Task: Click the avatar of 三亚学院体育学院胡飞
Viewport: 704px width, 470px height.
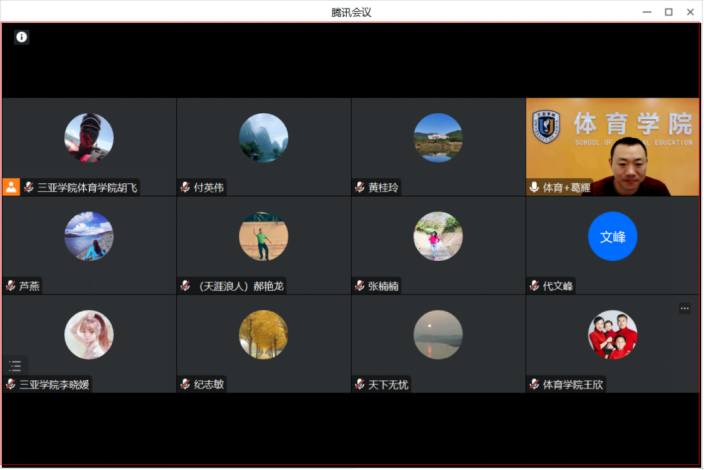Action: pos(89,138)
